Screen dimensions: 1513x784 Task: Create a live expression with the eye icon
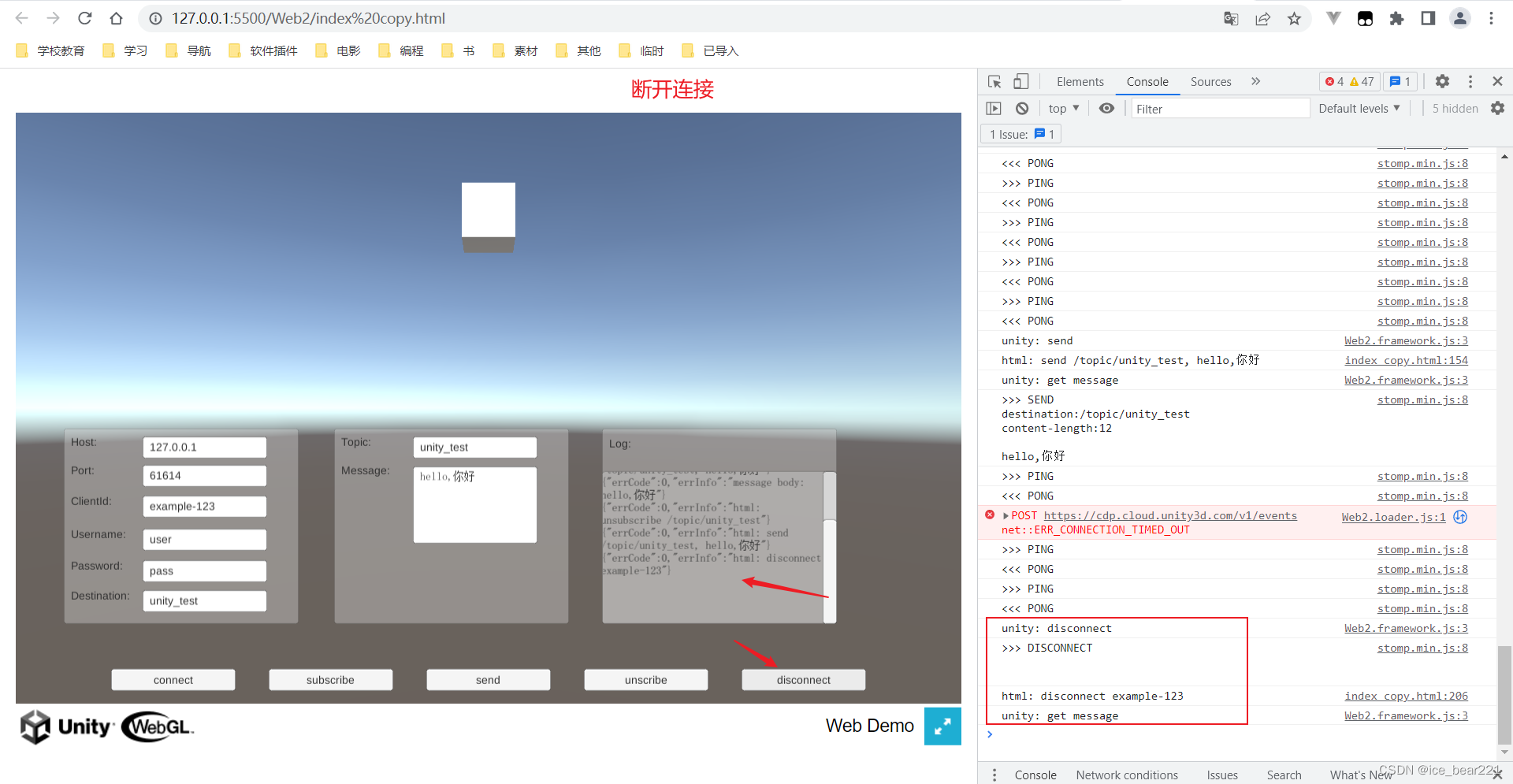[1106, 108]
